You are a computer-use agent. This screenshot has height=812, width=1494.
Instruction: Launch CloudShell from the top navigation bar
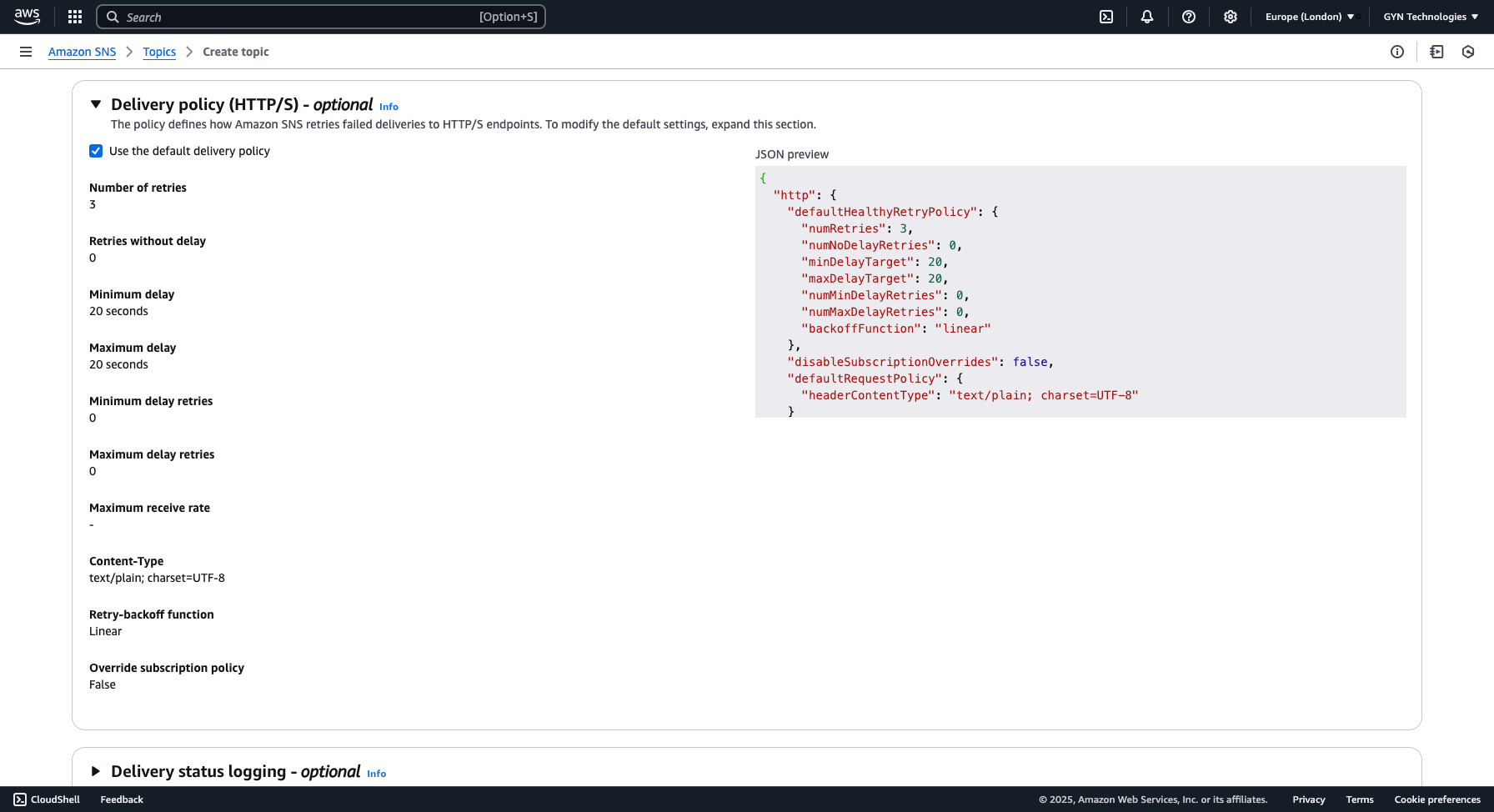click(1106, 17)
